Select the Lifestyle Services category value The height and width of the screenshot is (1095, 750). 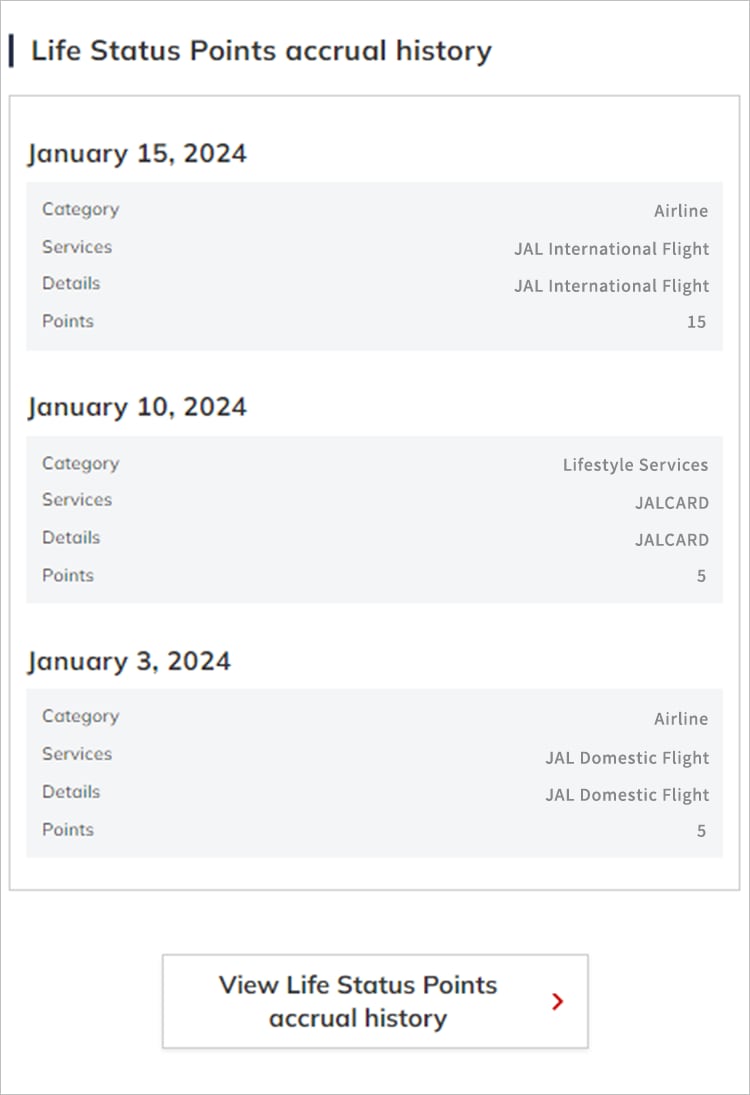click(635, 464)
